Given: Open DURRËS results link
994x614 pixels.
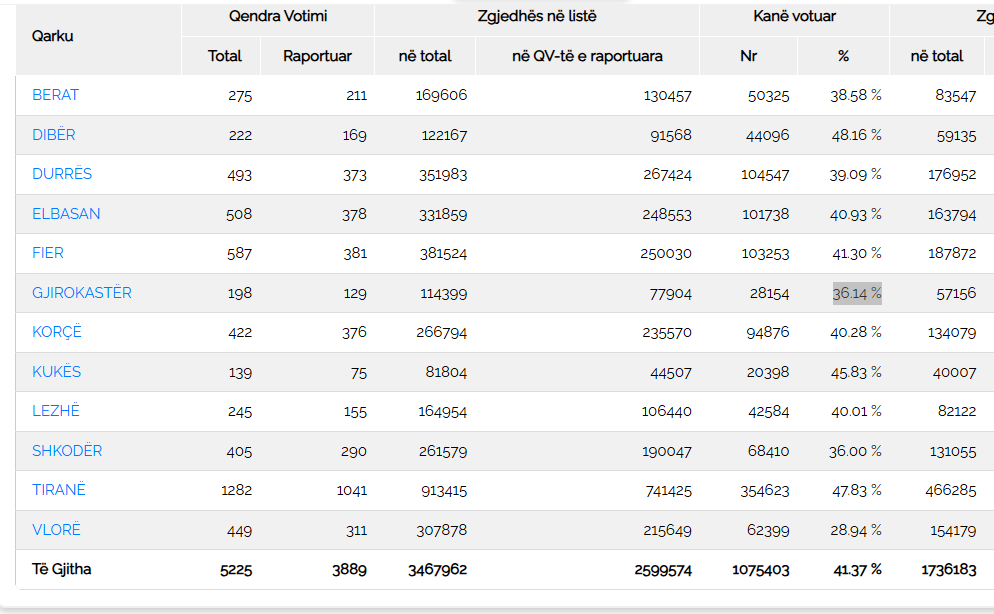Looking at the screenshot, I should click(62, 174).
